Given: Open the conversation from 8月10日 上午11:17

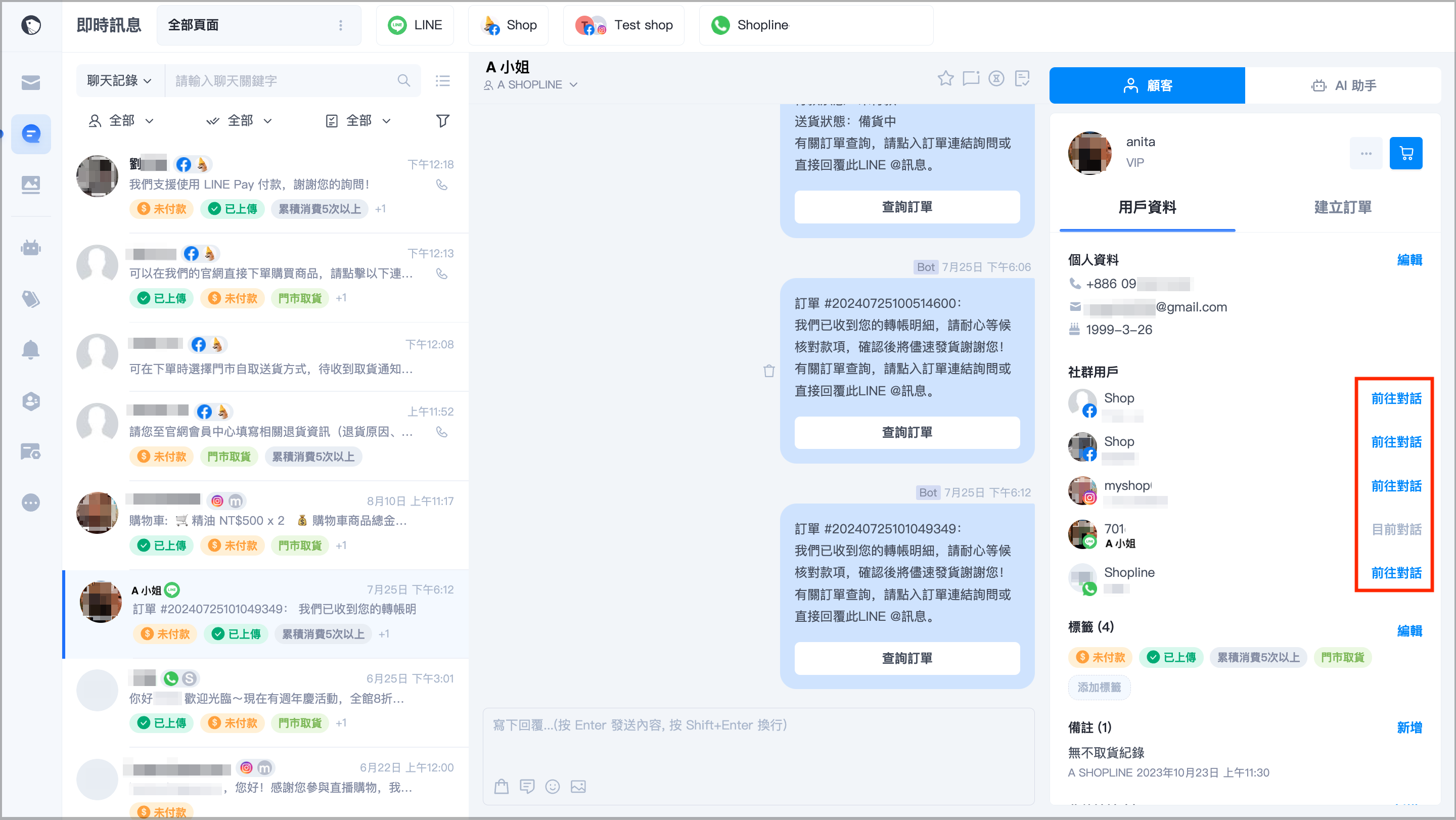Looking at the screenshot, I should point(265,524).
